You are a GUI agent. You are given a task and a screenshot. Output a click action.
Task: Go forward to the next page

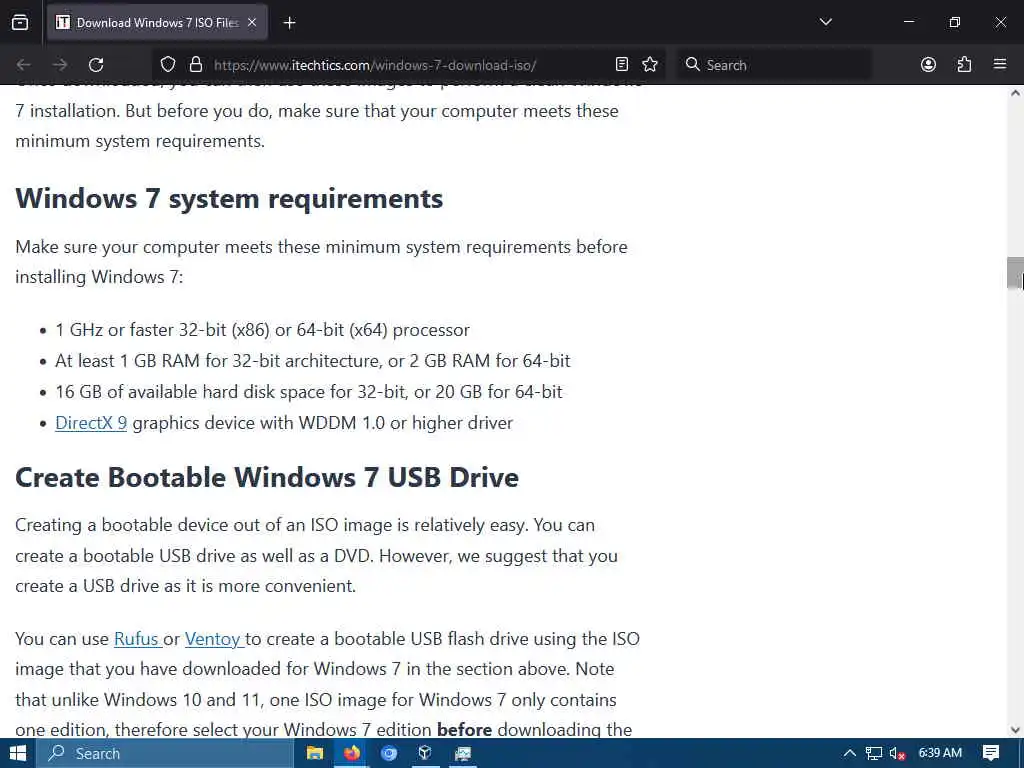tap(59, 65)
